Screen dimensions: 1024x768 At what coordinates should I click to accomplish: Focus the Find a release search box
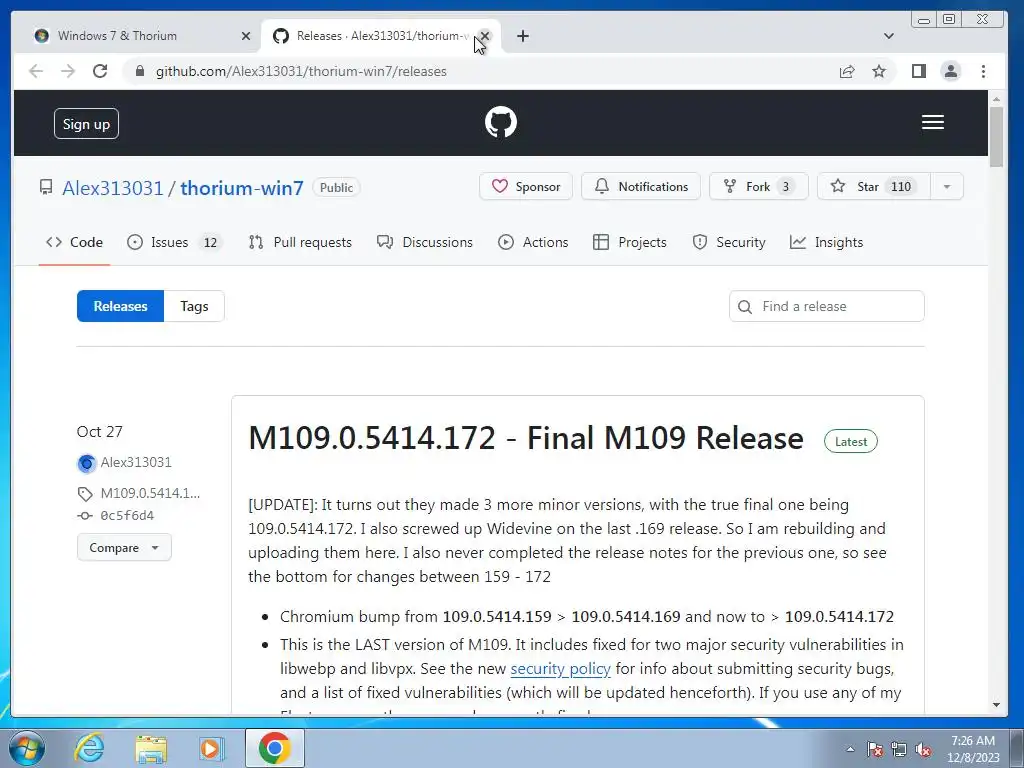[827, 306]
